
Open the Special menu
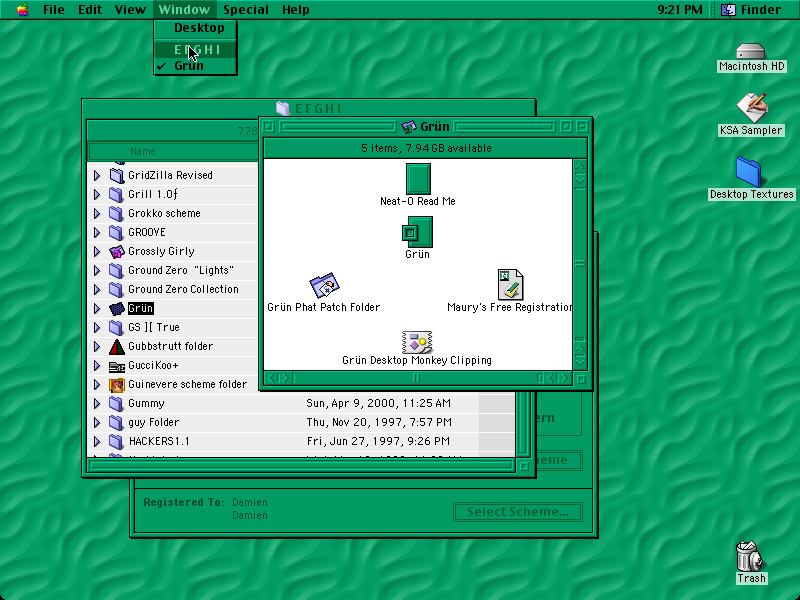(x=246, y=9)
